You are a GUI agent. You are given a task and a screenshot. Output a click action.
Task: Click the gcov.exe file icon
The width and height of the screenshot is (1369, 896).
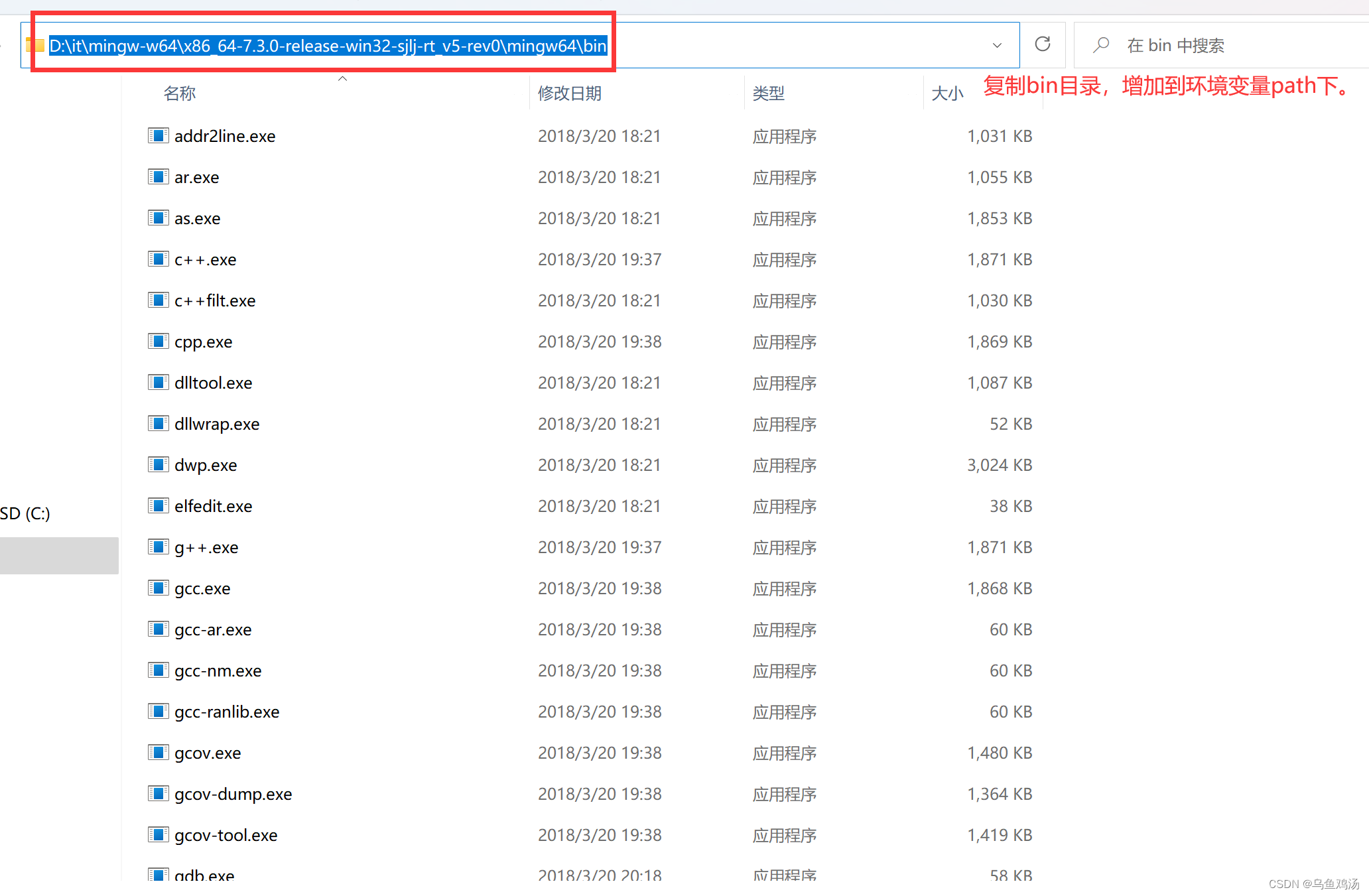pyautogui.click(x=158, y=752)
